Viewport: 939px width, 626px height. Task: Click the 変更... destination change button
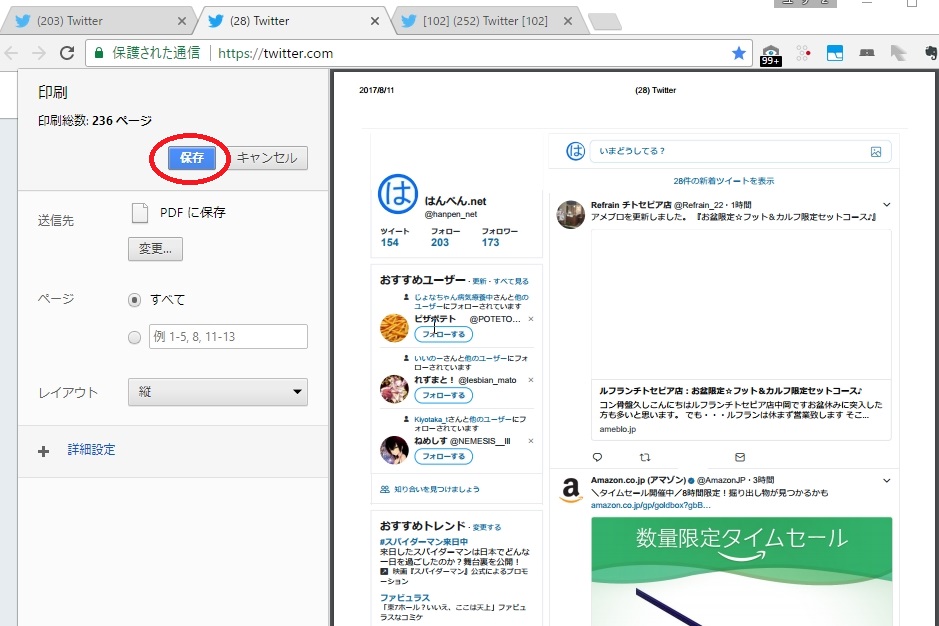pos(155,249)
